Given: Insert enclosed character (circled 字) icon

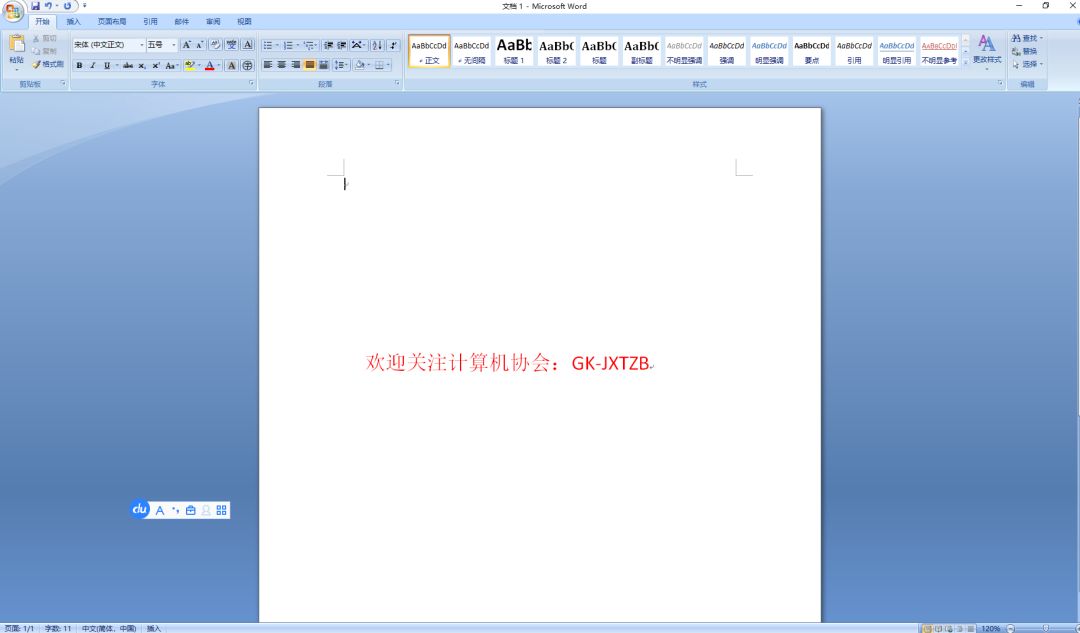Looking at the screenshot, I should [x=247, y=65].
